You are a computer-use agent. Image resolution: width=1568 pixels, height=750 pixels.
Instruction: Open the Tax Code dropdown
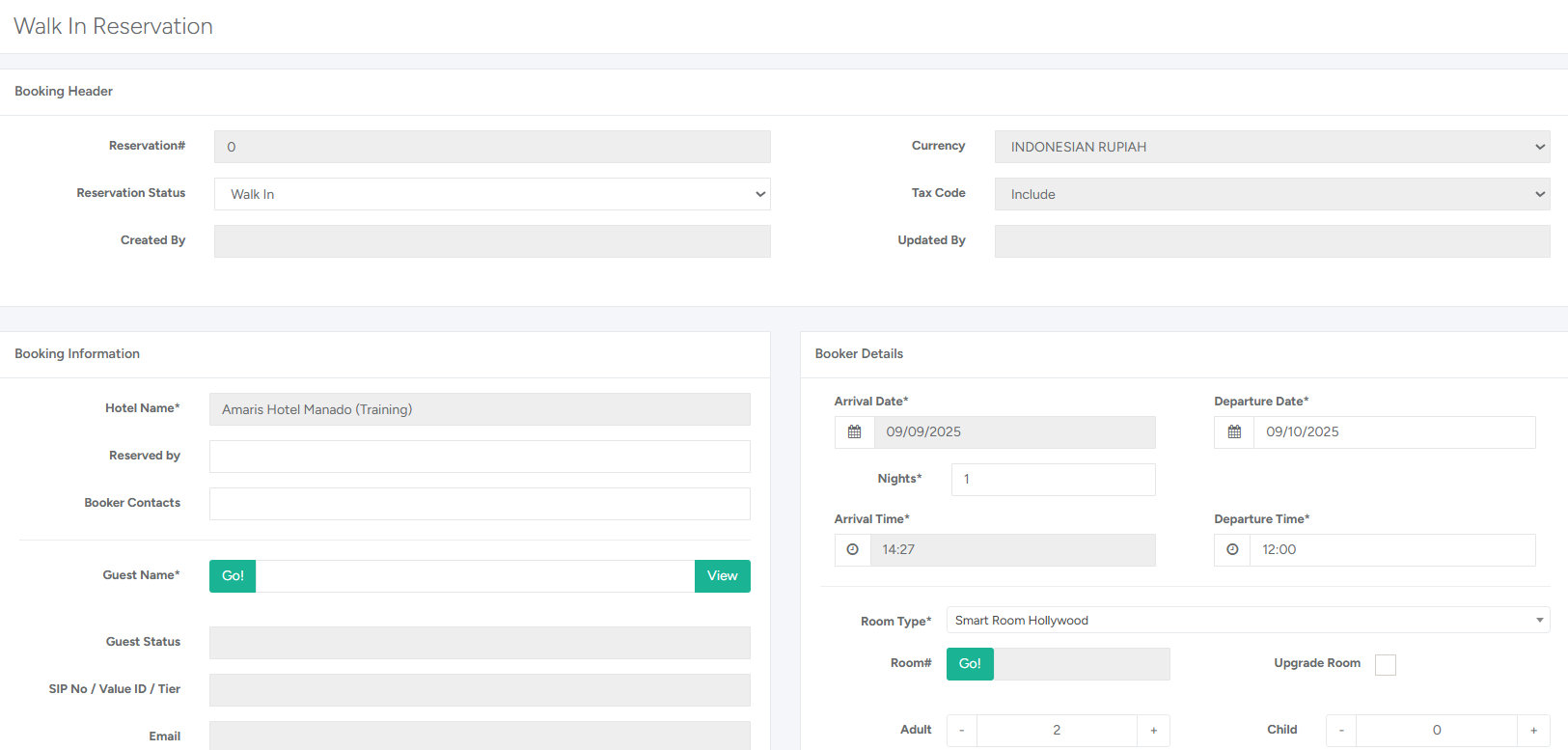1272,194
